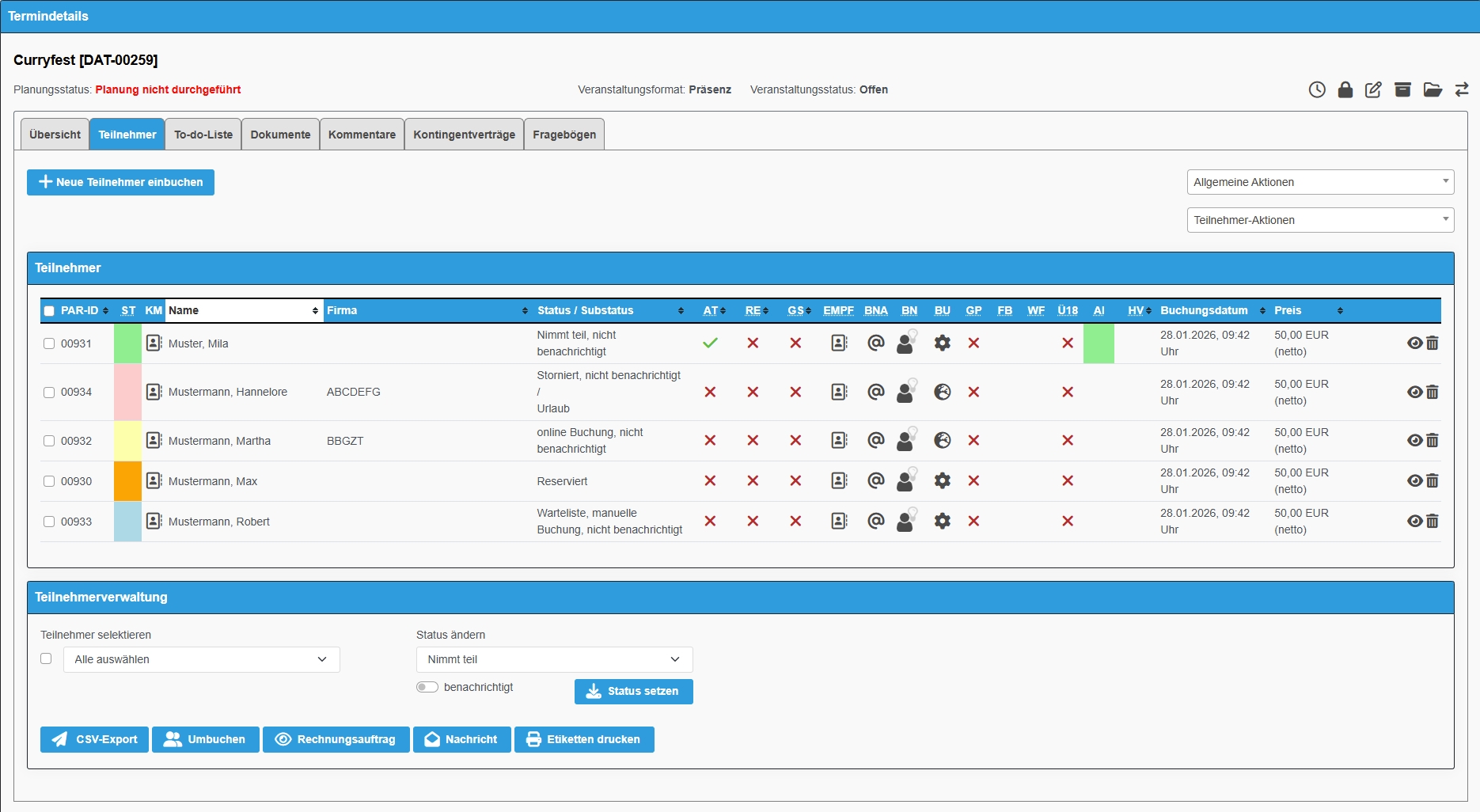Select checkbox for participant 00933

[x=49, y=522]
